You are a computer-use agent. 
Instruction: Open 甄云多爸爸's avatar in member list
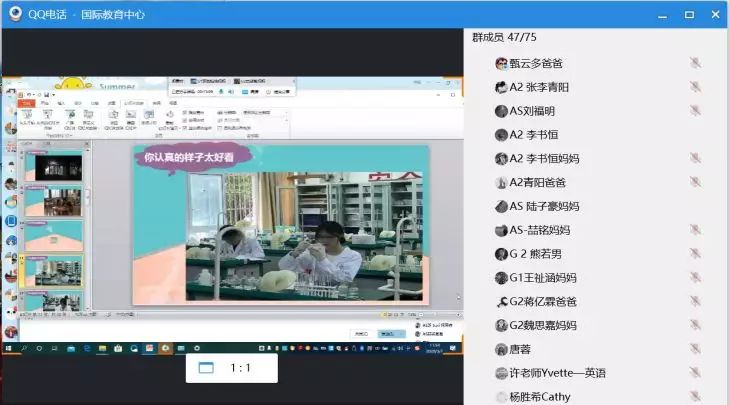coord(501,64)
